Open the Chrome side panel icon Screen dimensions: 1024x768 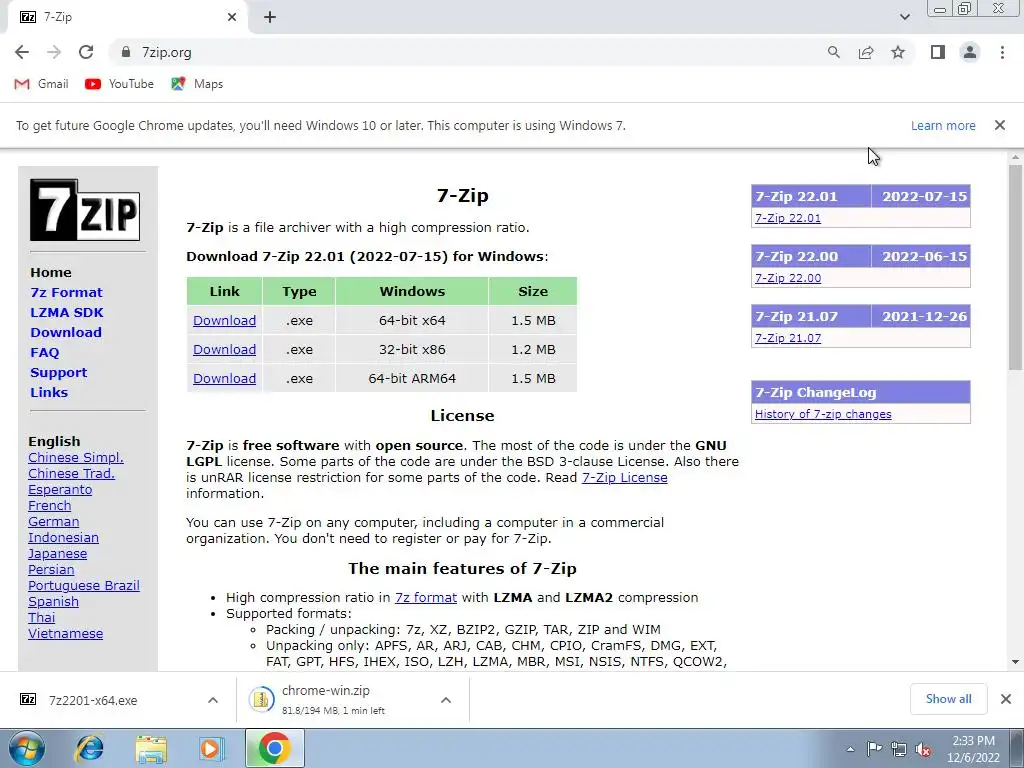[938, 52]
